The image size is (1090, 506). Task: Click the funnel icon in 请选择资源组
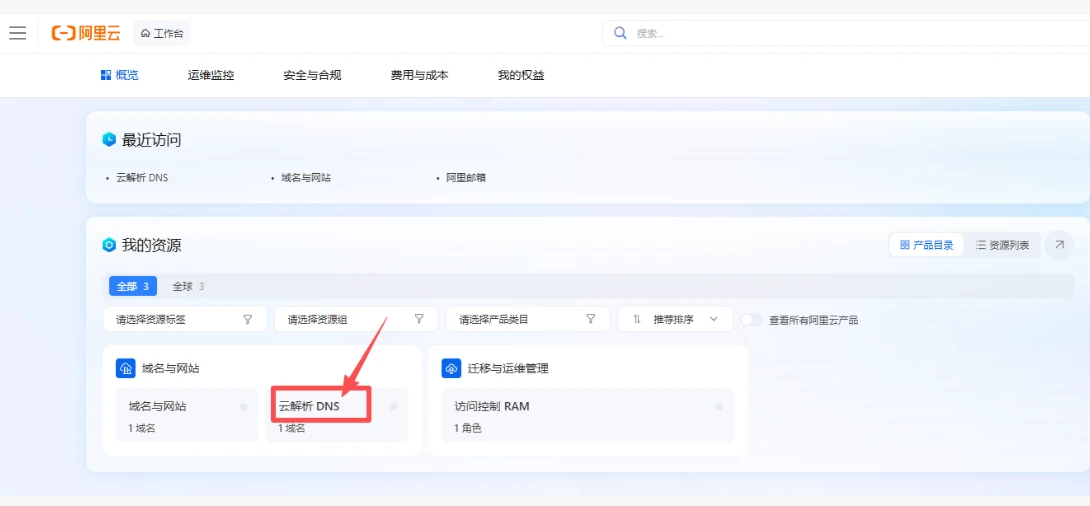pos(419,320)
